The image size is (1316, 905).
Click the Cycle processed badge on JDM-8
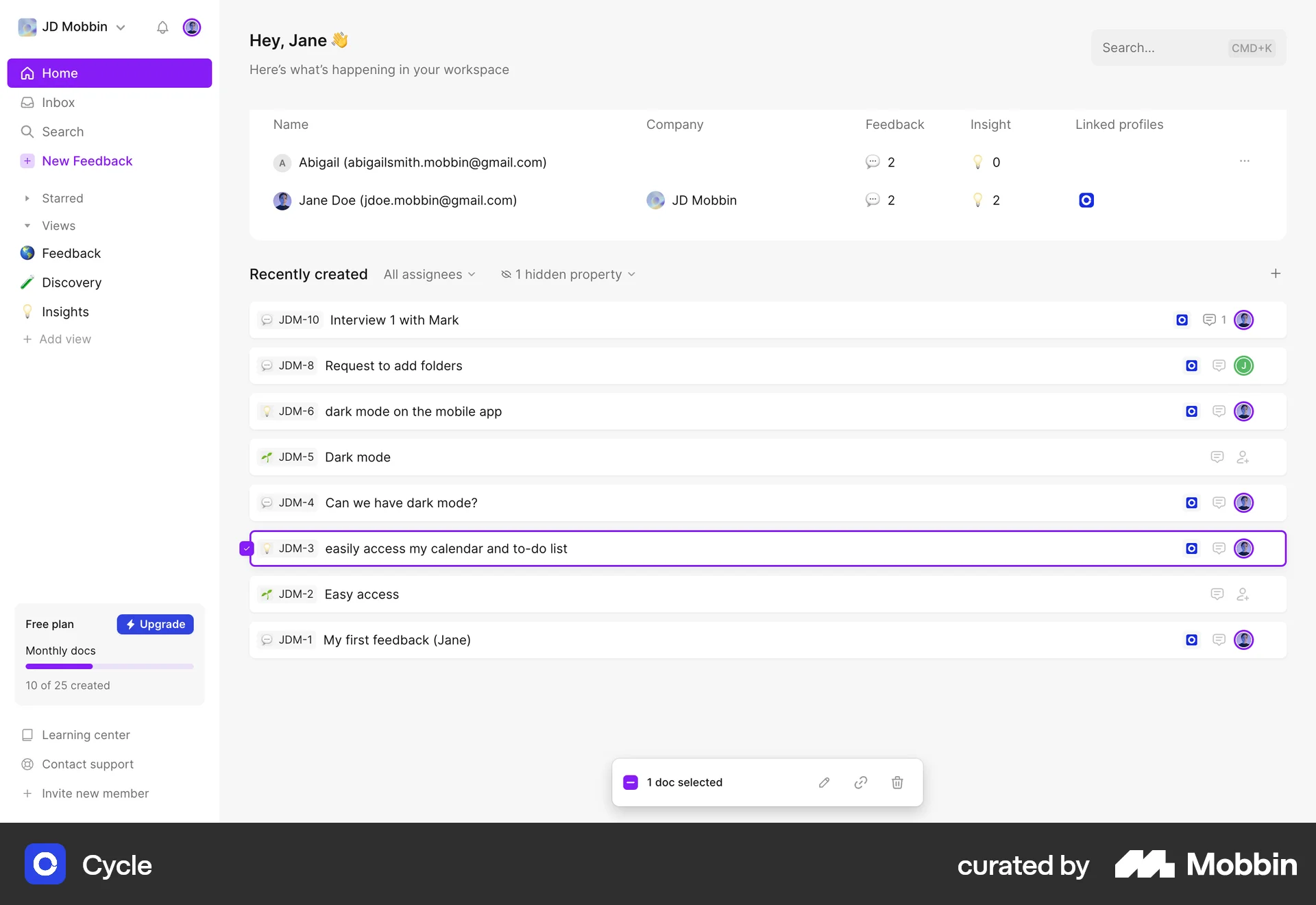(x=1191, y=365)
